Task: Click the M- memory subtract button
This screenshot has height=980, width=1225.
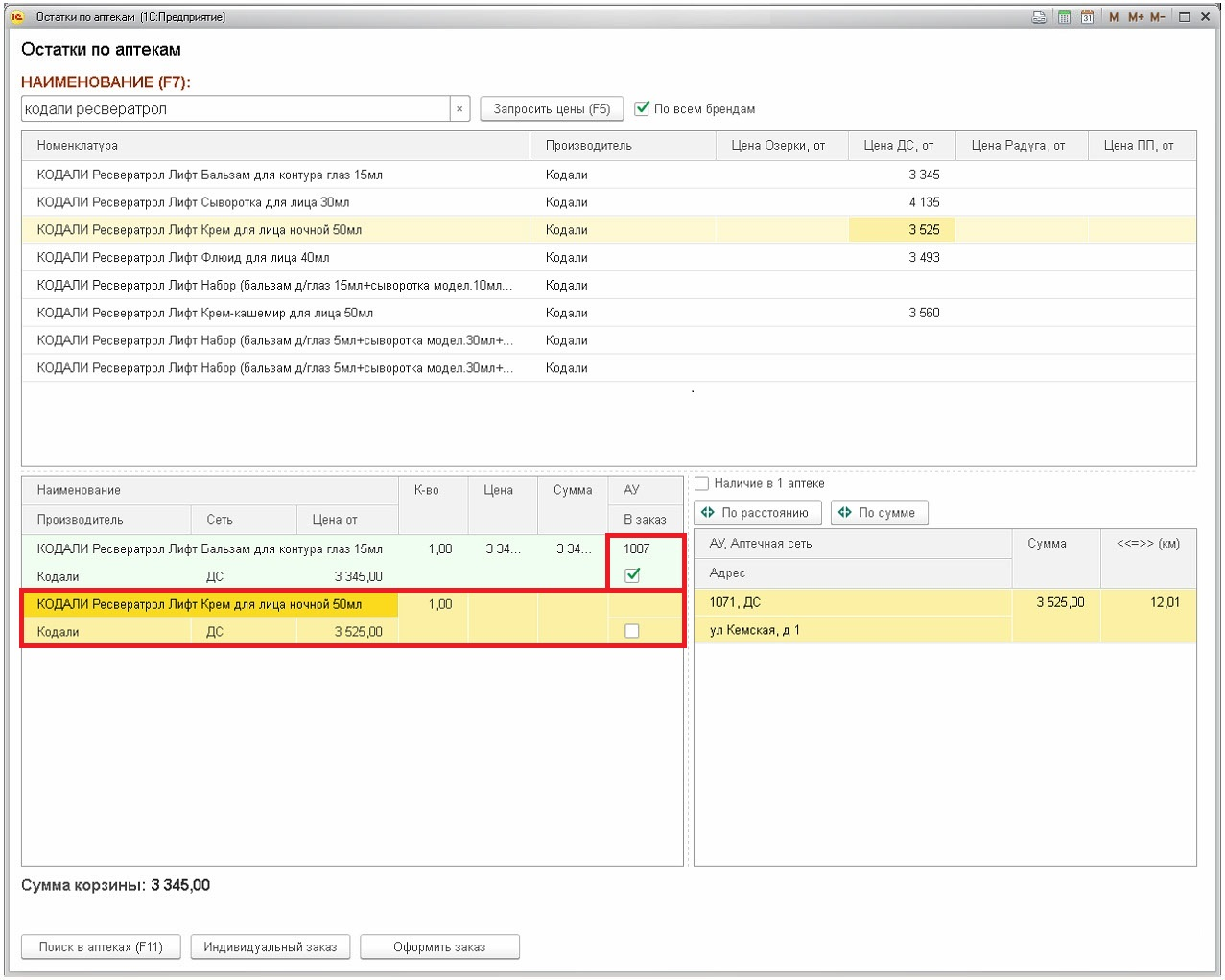Action: point(1158,17)
